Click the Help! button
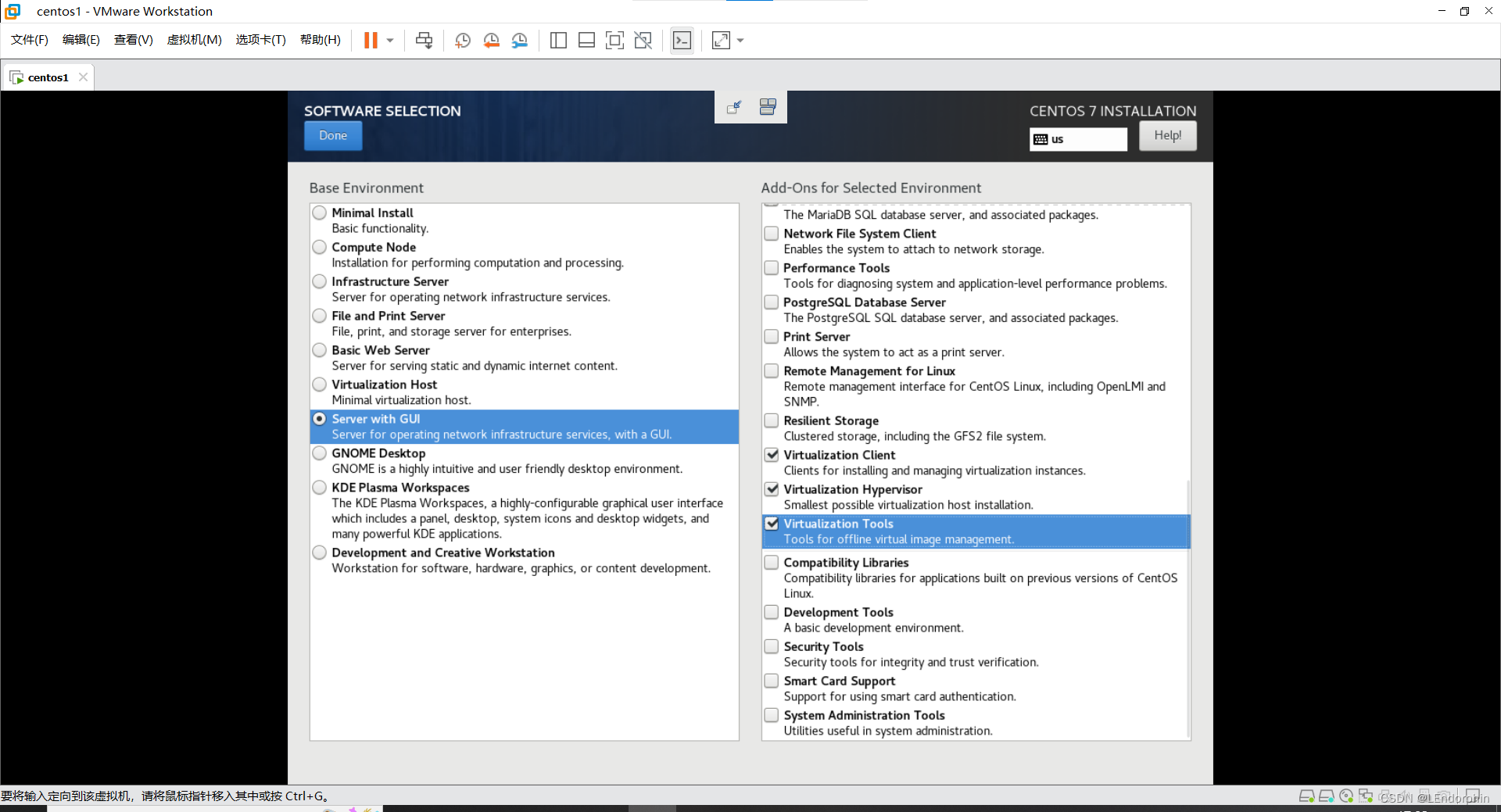The height and width of the screenshot is (812, 1501). coord(1168,135)
